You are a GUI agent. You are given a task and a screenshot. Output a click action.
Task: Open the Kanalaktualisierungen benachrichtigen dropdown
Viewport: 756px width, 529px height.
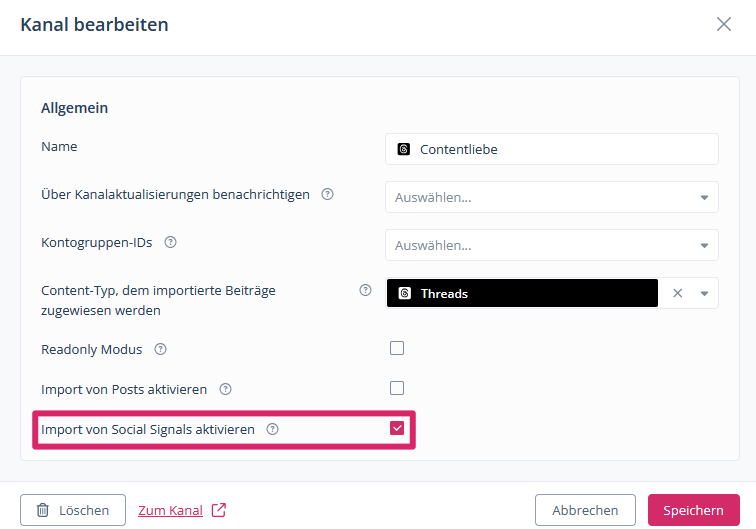[x=703, y=197]
